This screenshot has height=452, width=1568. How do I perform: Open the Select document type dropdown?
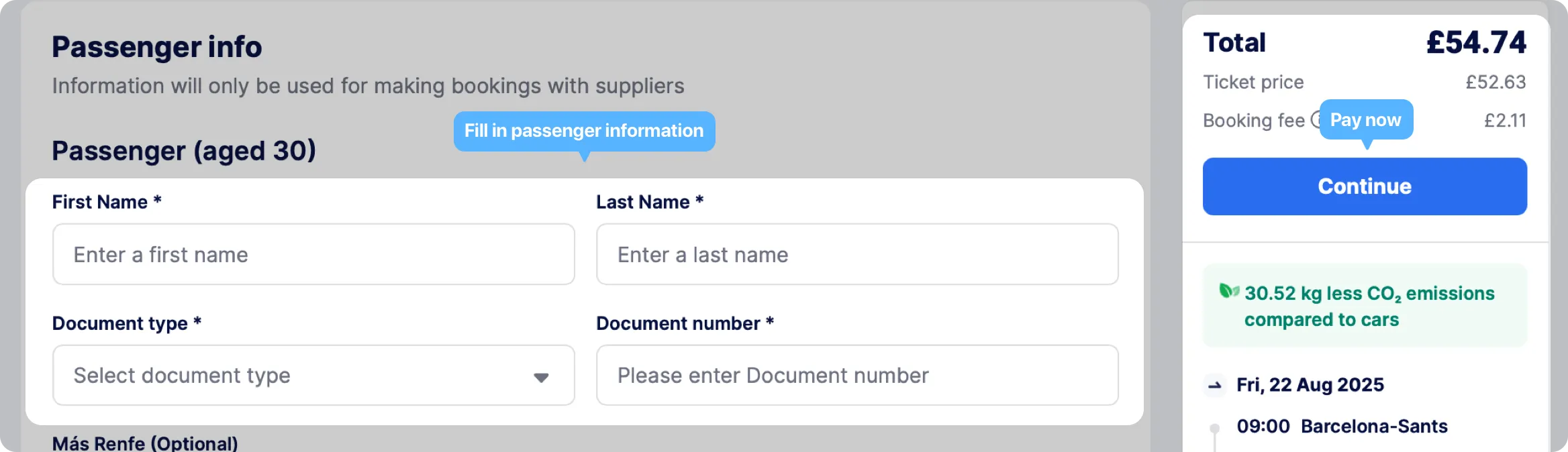313,376
